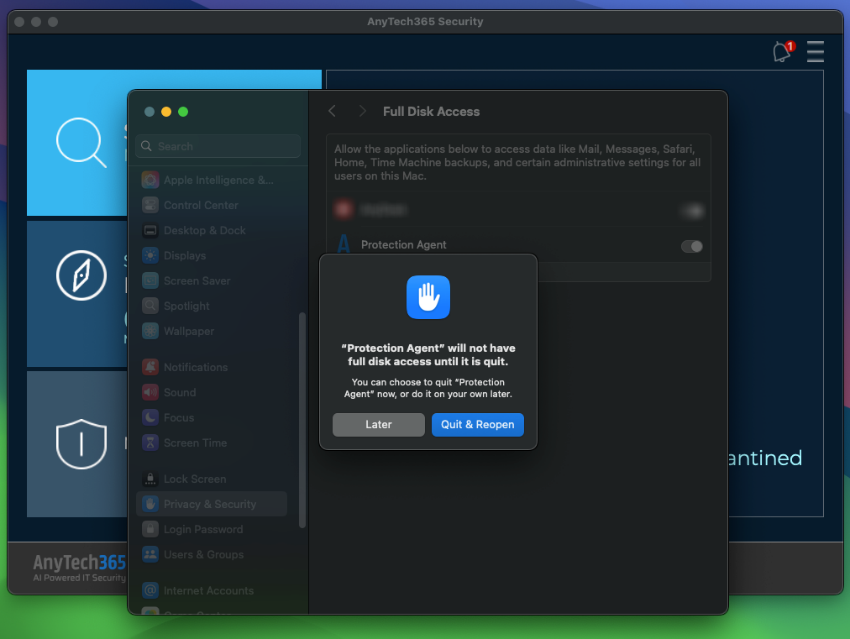Open Wallpaper settings
Image resolution: width=850 pixels, height=639 pixels.
(211, 331)
